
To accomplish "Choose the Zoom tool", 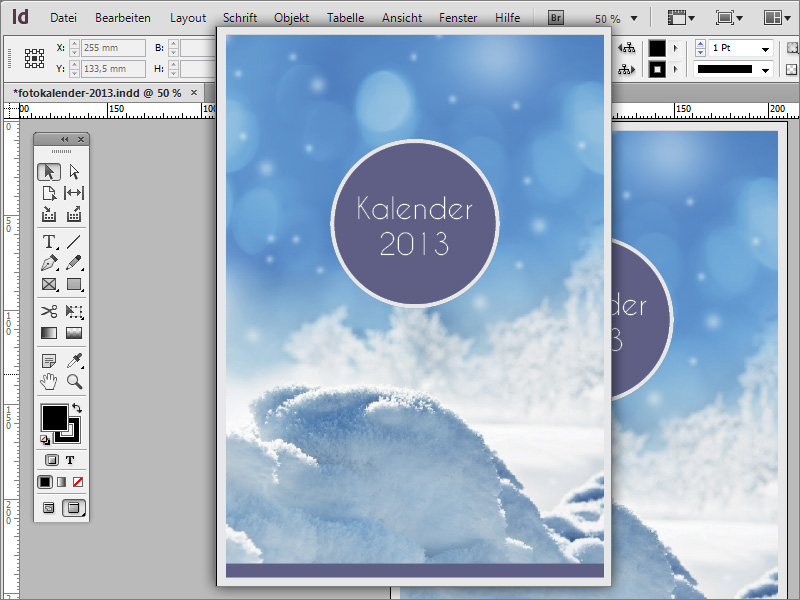I will (x=75, y=382).
